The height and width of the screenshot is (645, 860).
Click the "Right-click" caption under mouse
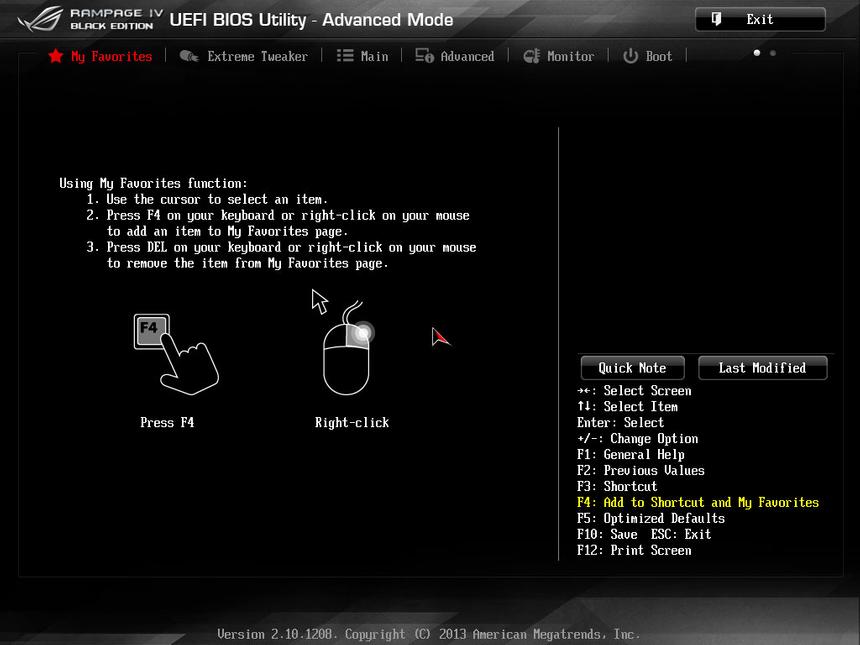pos(352,422)
